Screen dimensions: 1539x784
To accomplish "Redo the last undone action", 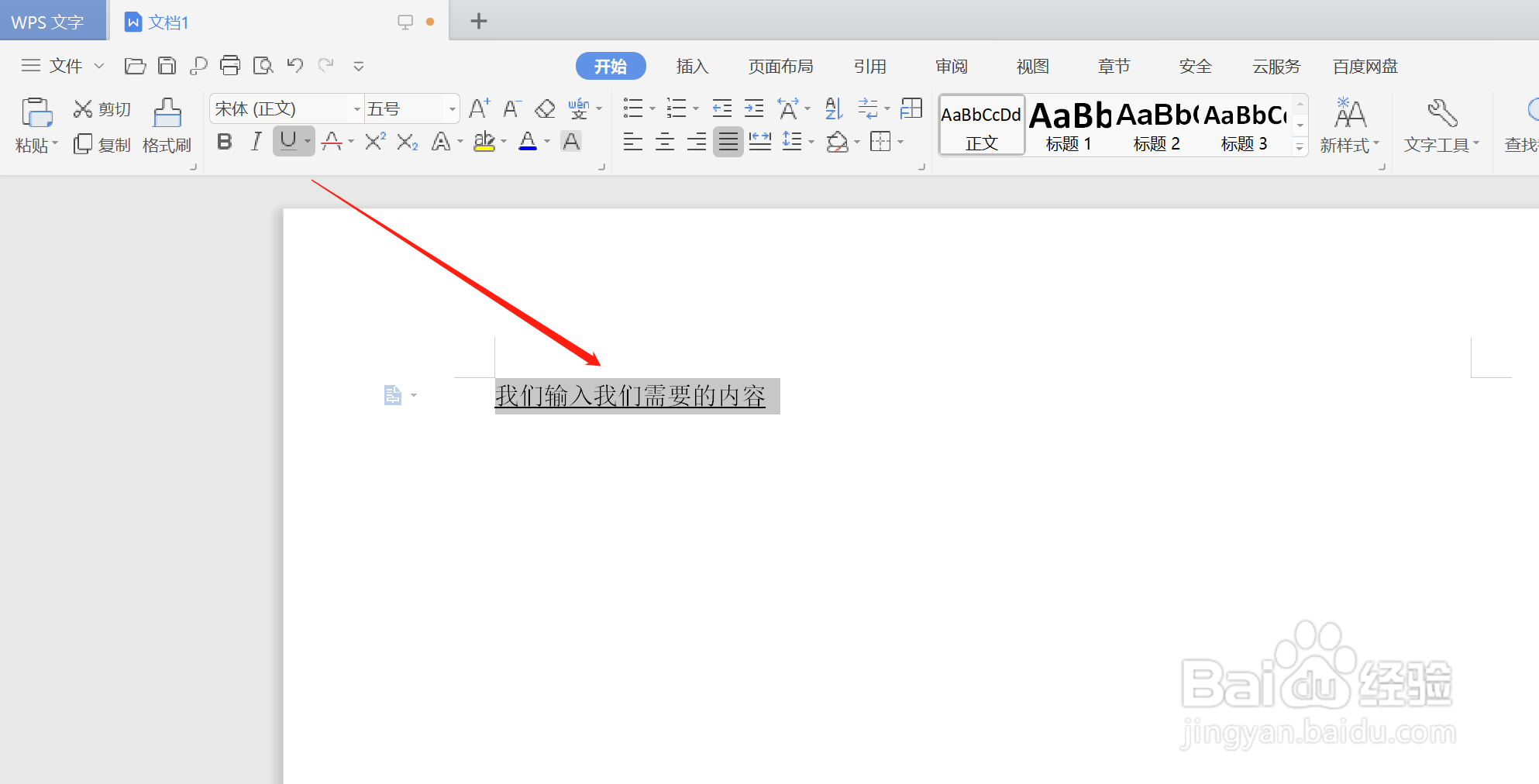I will tap(326, 65).
